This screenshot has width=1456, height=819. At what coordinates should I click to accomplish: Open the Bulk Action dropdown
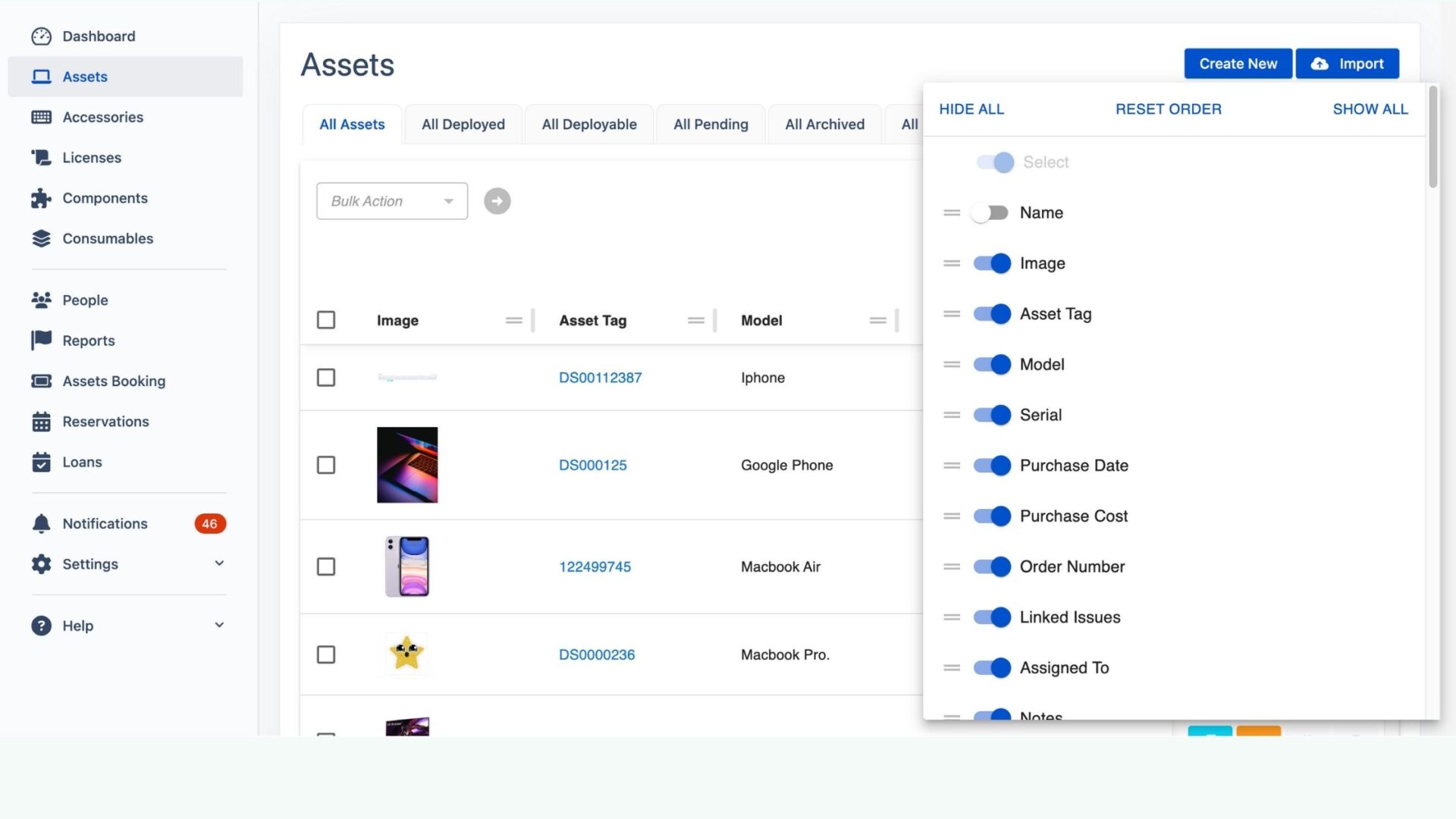coord(392,201)
